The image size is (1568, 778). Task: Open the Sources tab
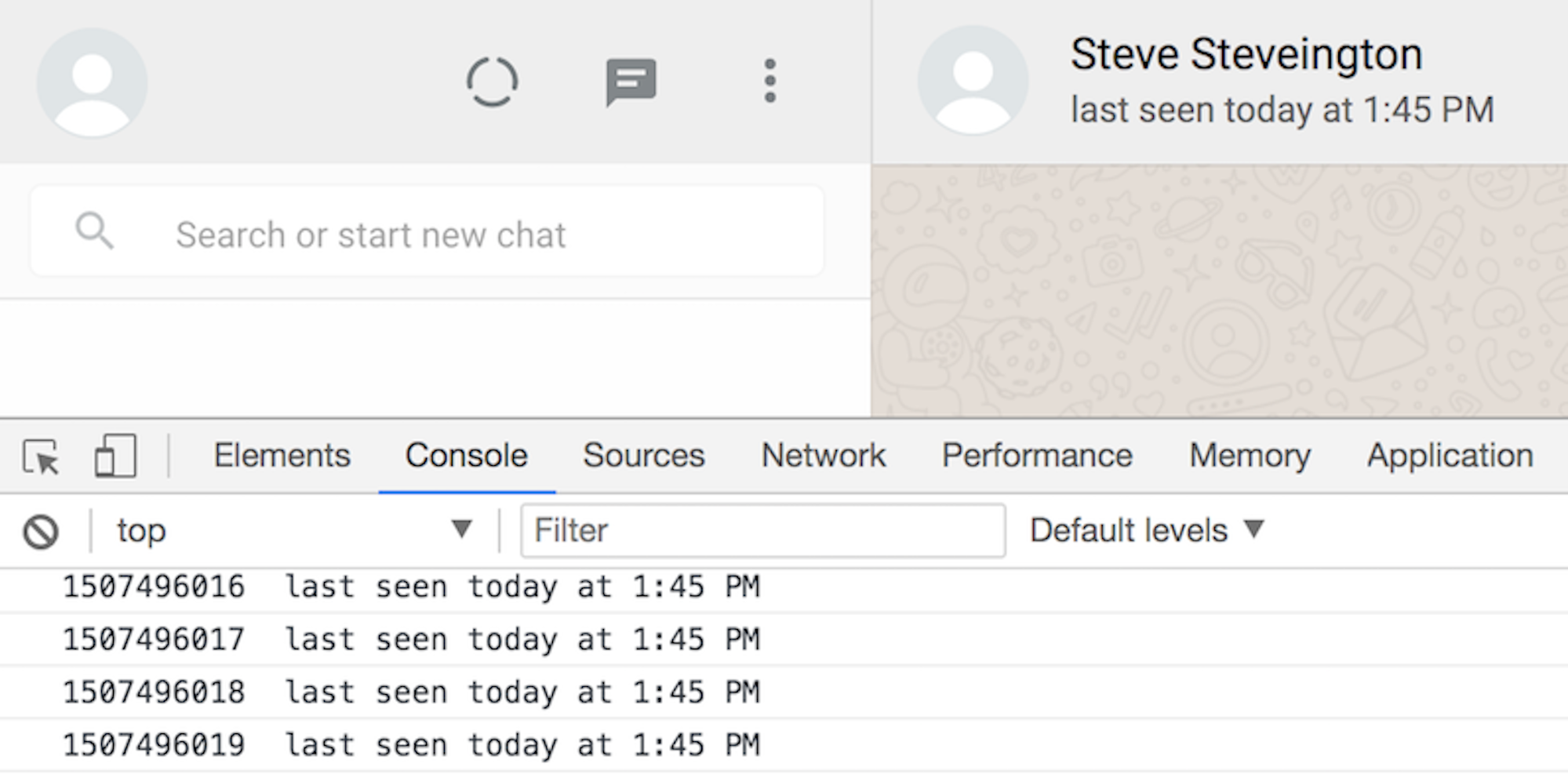(643, 456)
